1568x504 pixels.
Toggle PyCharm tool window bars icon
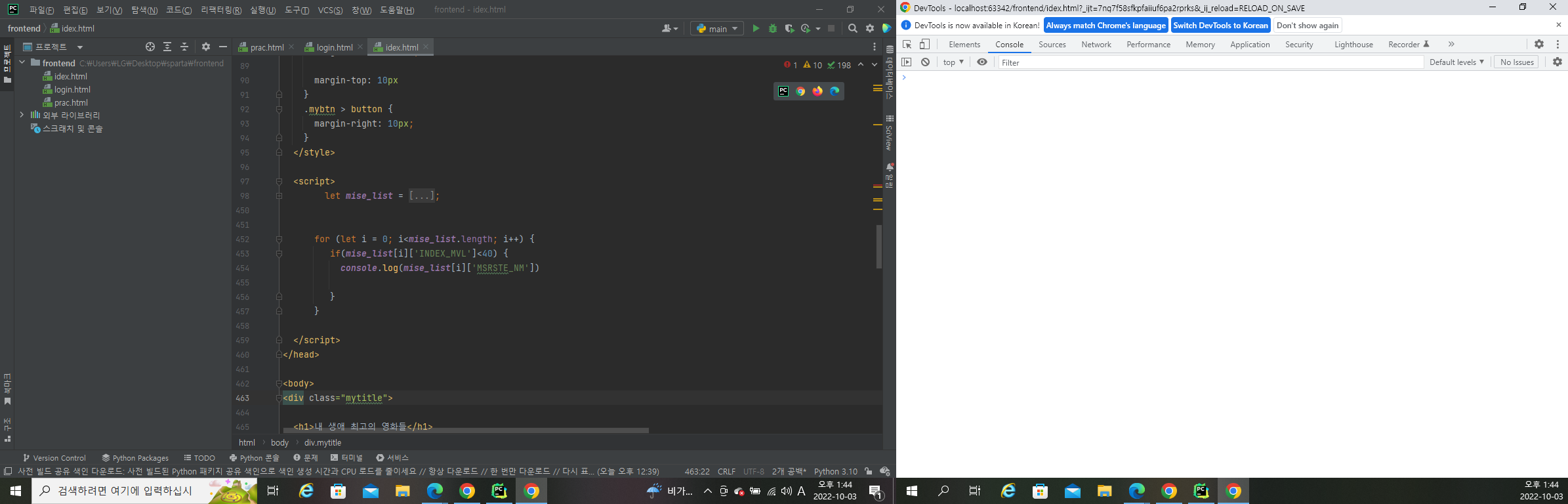pos(8,471)
